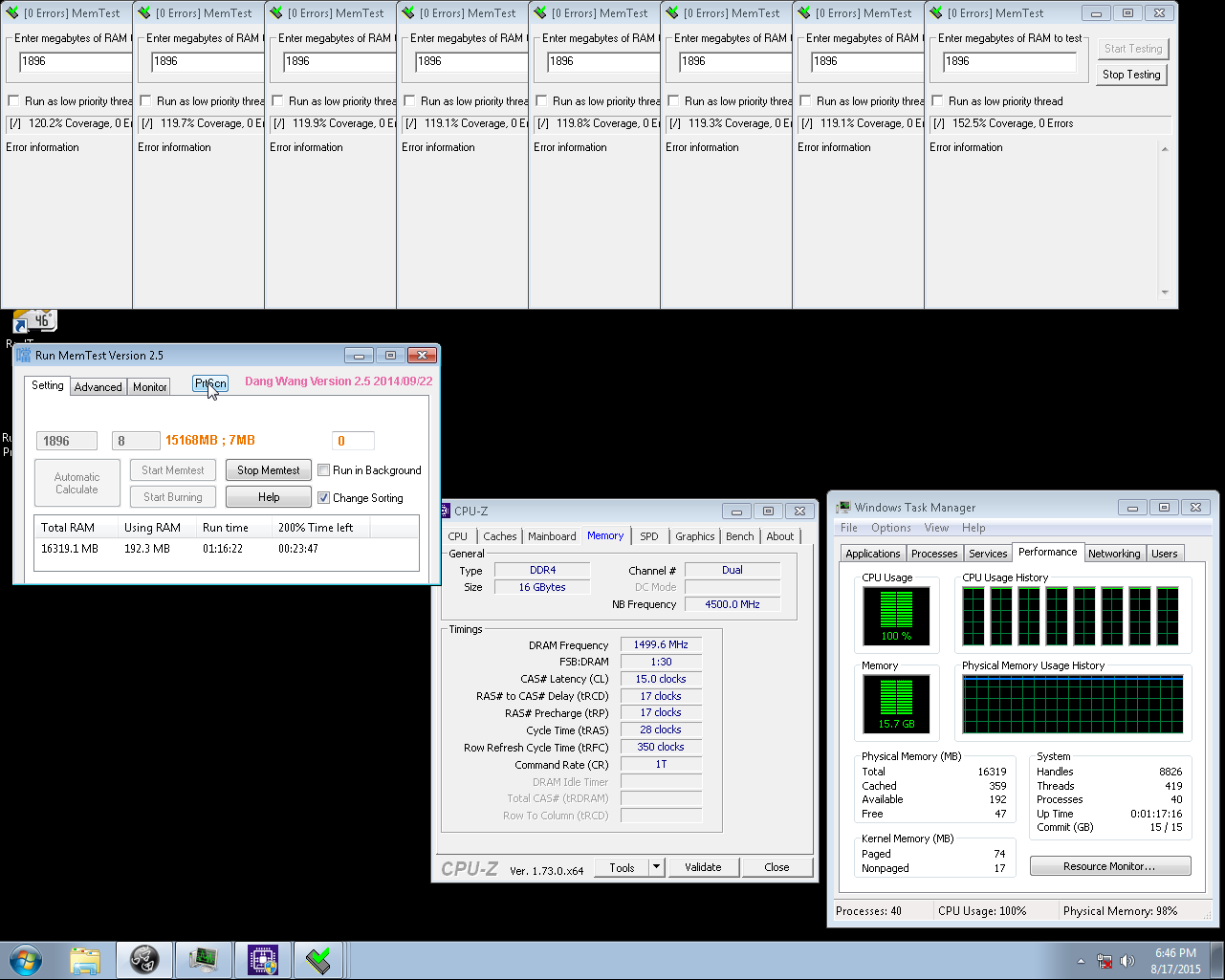Screen dimensions: 1225x980
Task: Open the Help menu in Task Manager
Action: coord(973,528)
